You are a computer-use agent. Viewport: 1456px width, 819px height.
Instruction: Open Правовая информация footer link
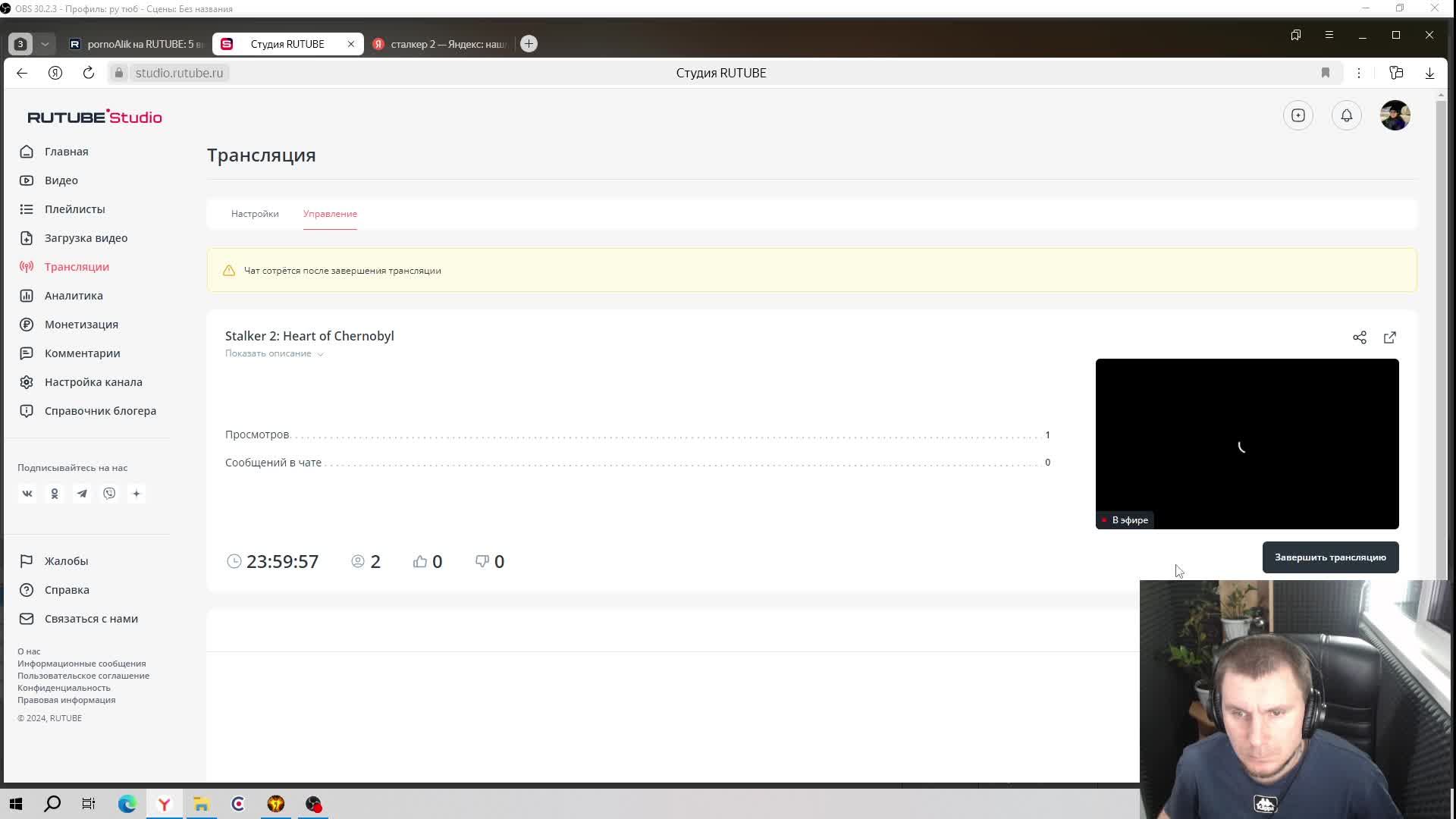67,700
